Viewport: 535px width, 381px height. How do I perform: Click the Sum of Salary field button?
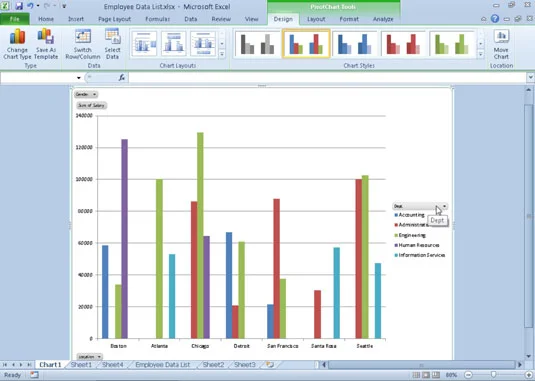91,105
